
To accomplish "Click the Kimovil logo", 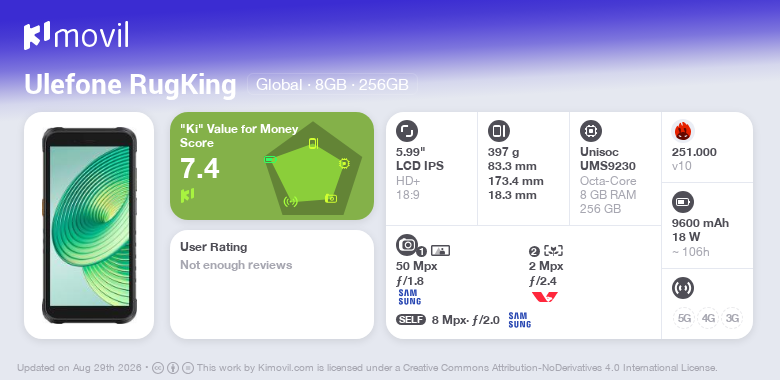I will [76, 35].
